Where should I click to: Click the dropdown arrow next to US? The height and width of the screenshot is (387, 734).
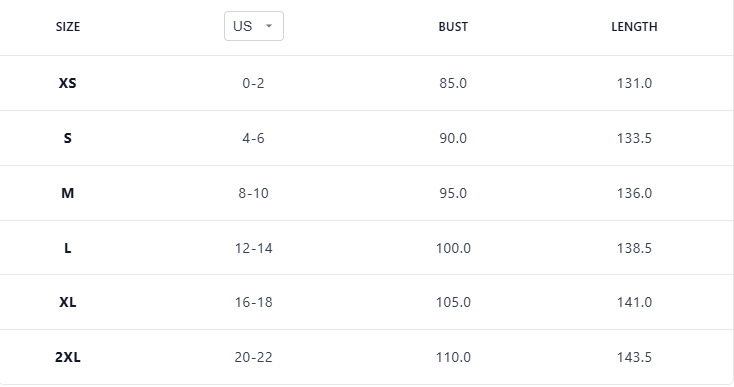coord(269,26)
